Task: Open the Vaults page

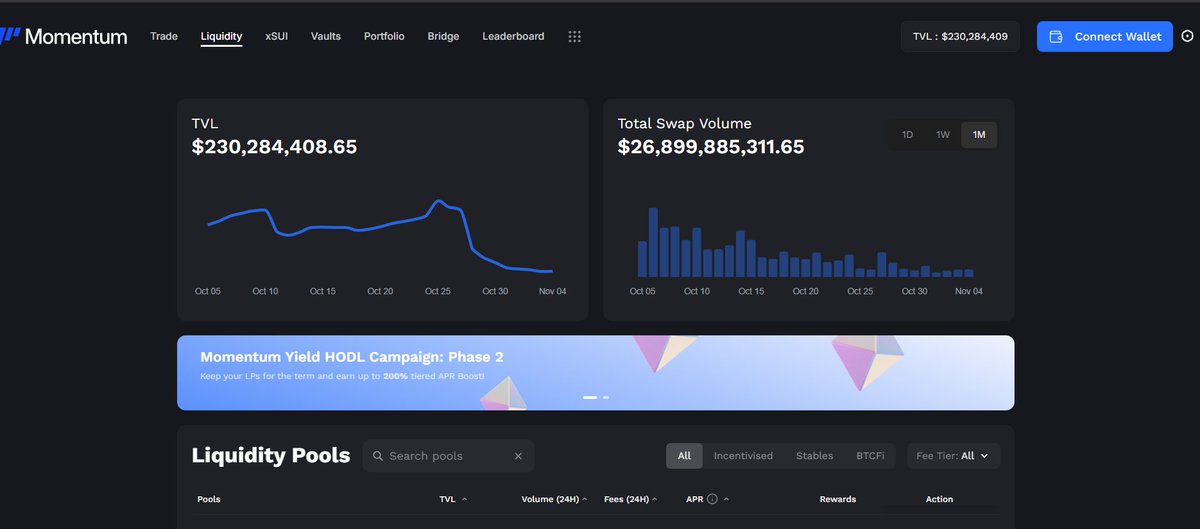Action: coord(326,36)
